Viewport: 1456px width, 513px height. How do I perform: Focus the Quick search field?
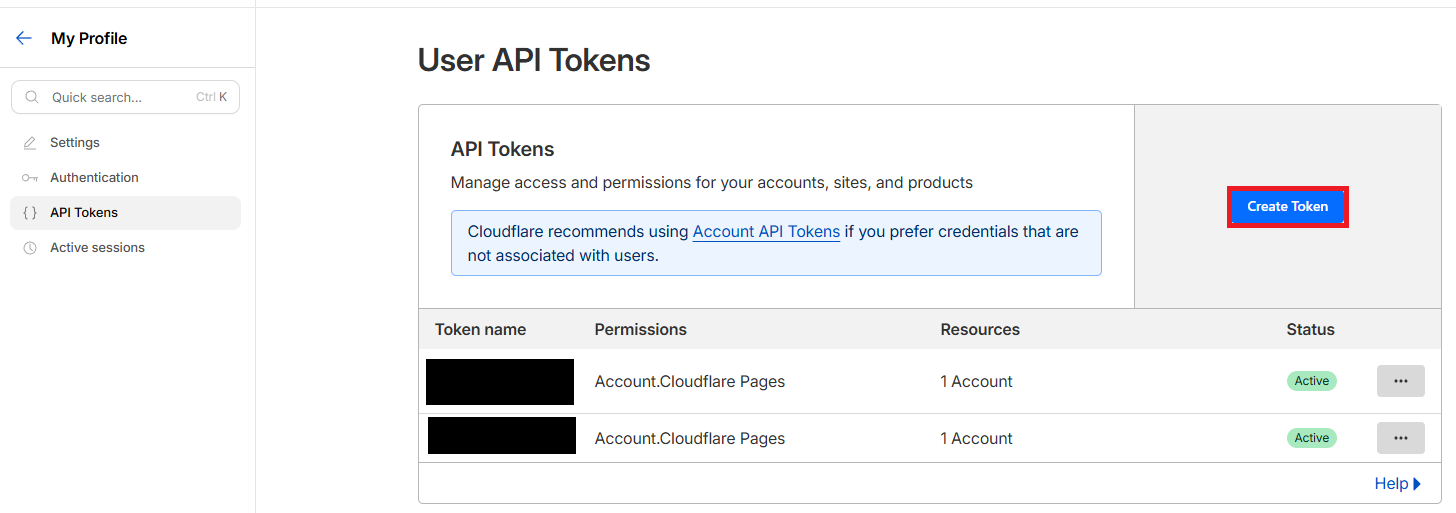tap(120, 97)
